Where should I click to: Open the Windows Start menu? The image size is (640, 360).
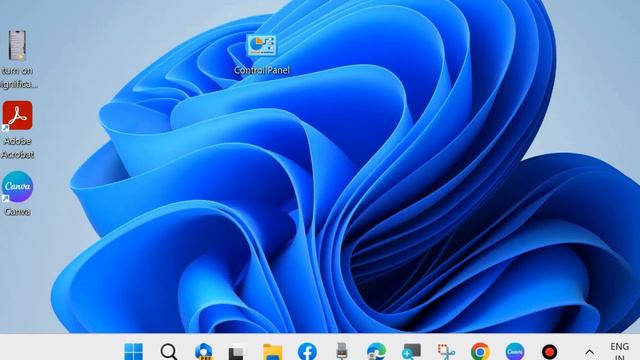133,351
